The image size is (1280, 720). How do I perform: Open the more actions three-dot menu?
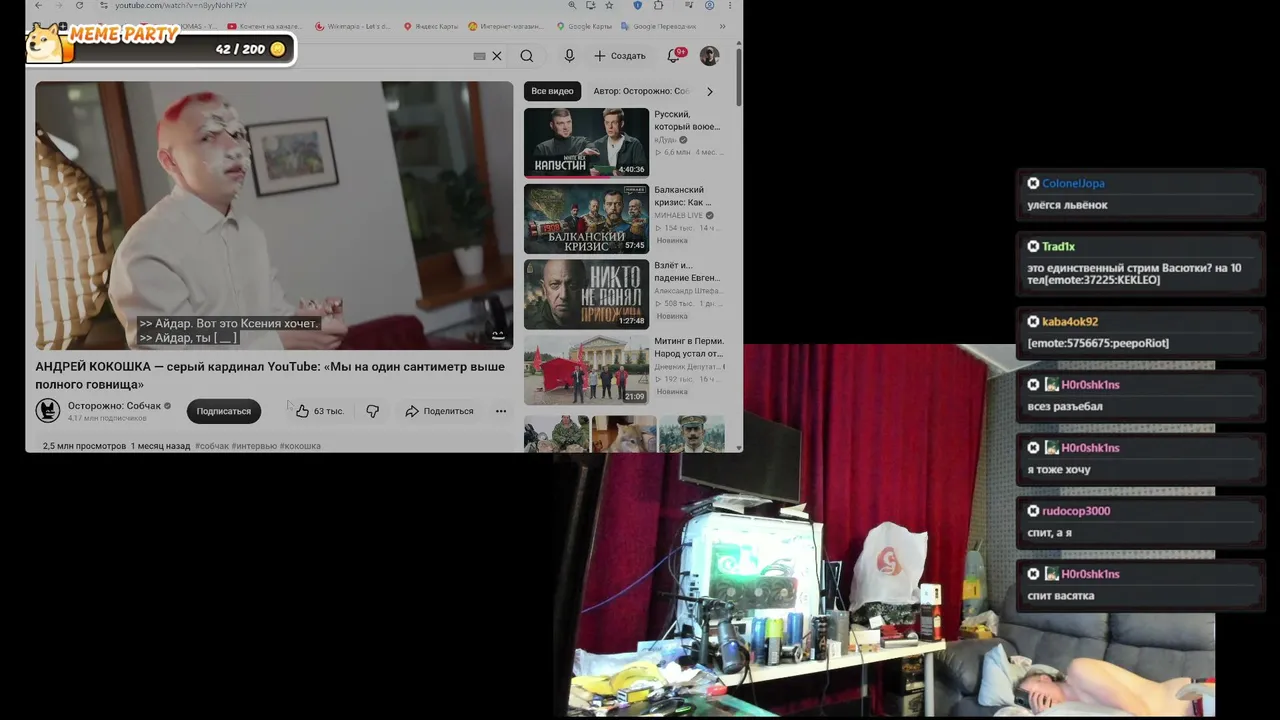(500, 411)
